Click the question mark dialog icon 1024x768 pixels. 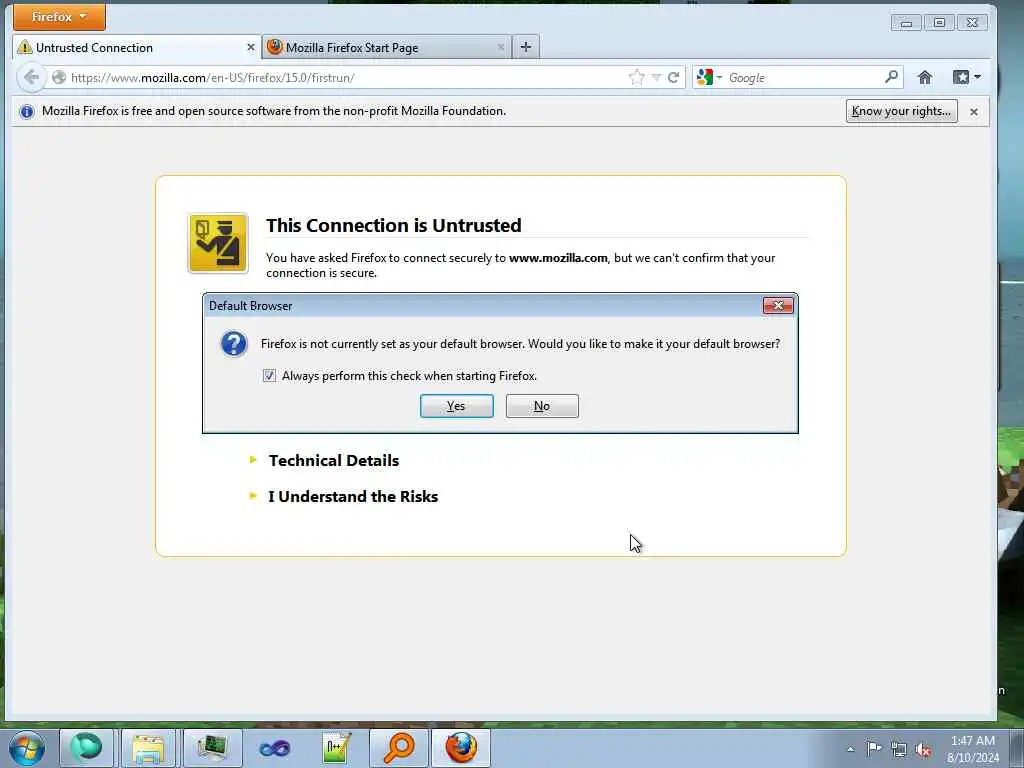(x=234, y=344)
